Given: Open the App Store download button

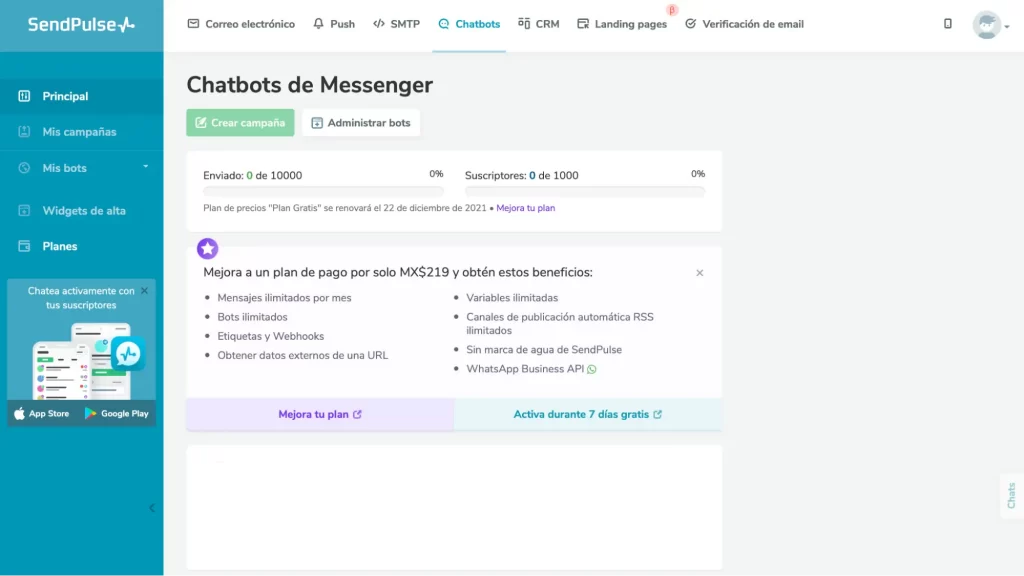Looking at the screenshot, I should (42, 413).
